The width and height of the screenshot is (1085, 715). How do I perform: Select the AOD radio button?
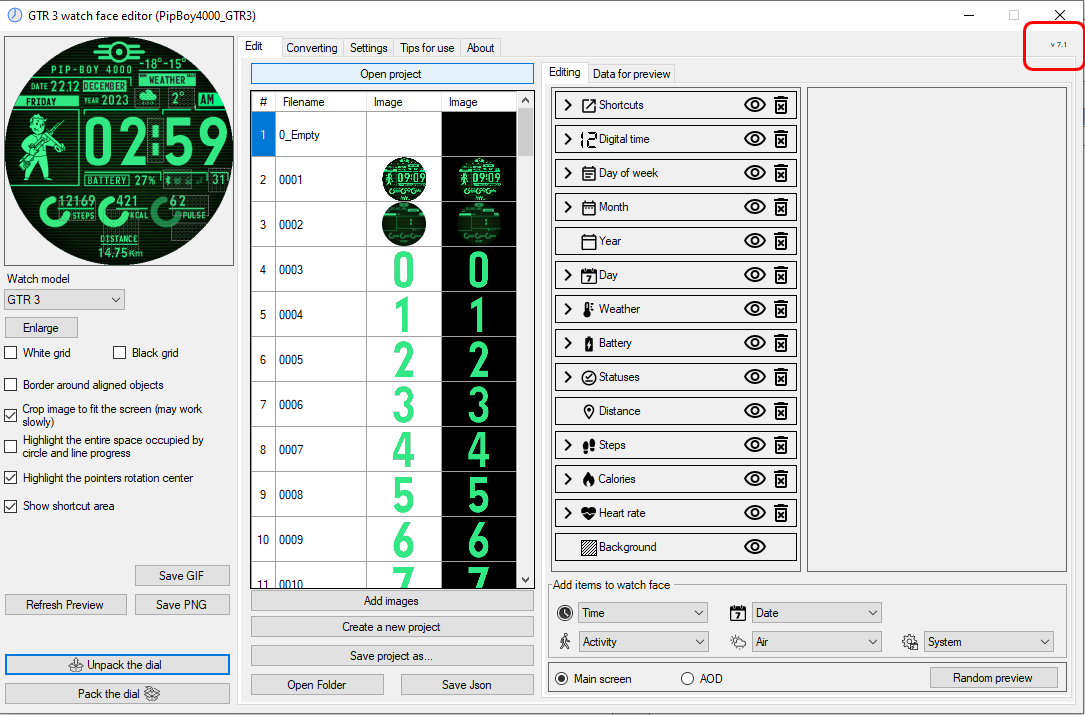(x=687, y=679)
